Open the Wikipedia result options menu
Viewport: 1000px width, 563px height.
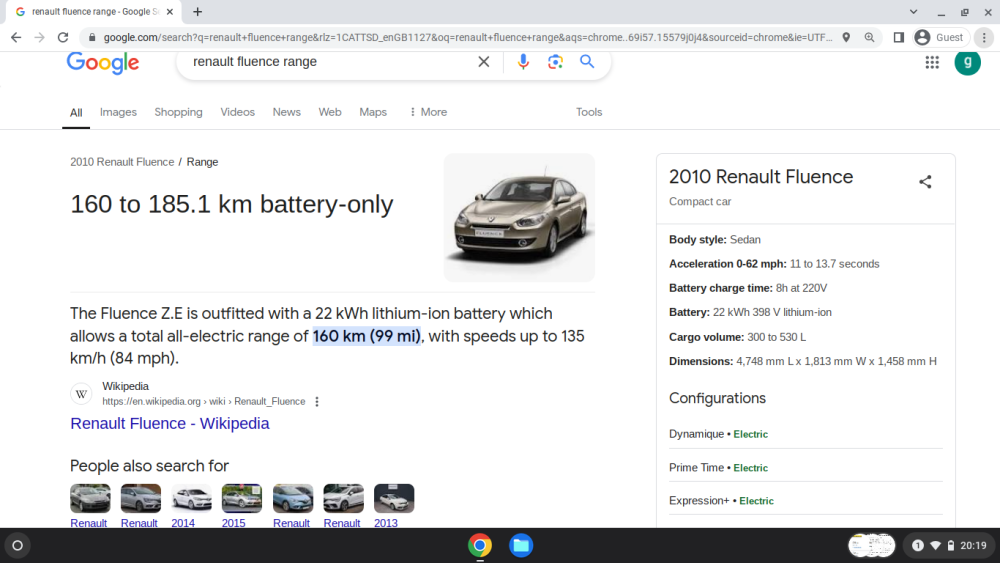pos(317,402)
